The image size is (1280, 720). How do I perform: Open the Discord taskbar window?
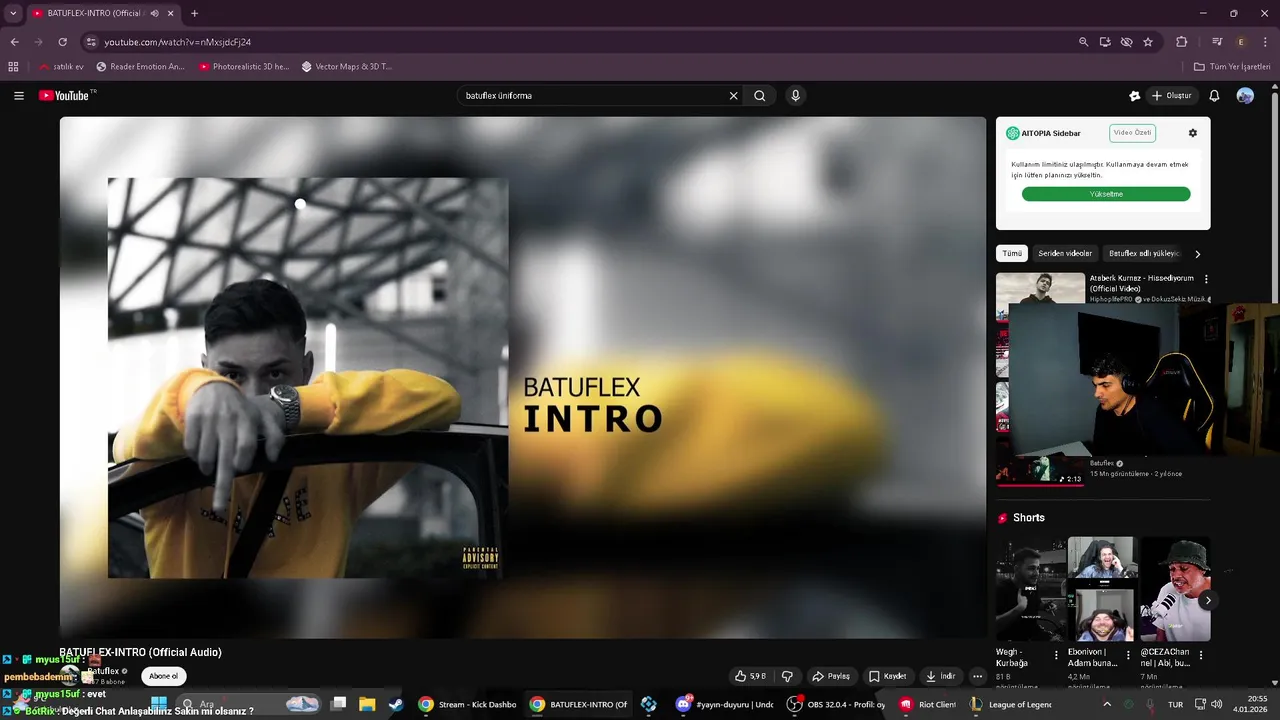[724, 704]
